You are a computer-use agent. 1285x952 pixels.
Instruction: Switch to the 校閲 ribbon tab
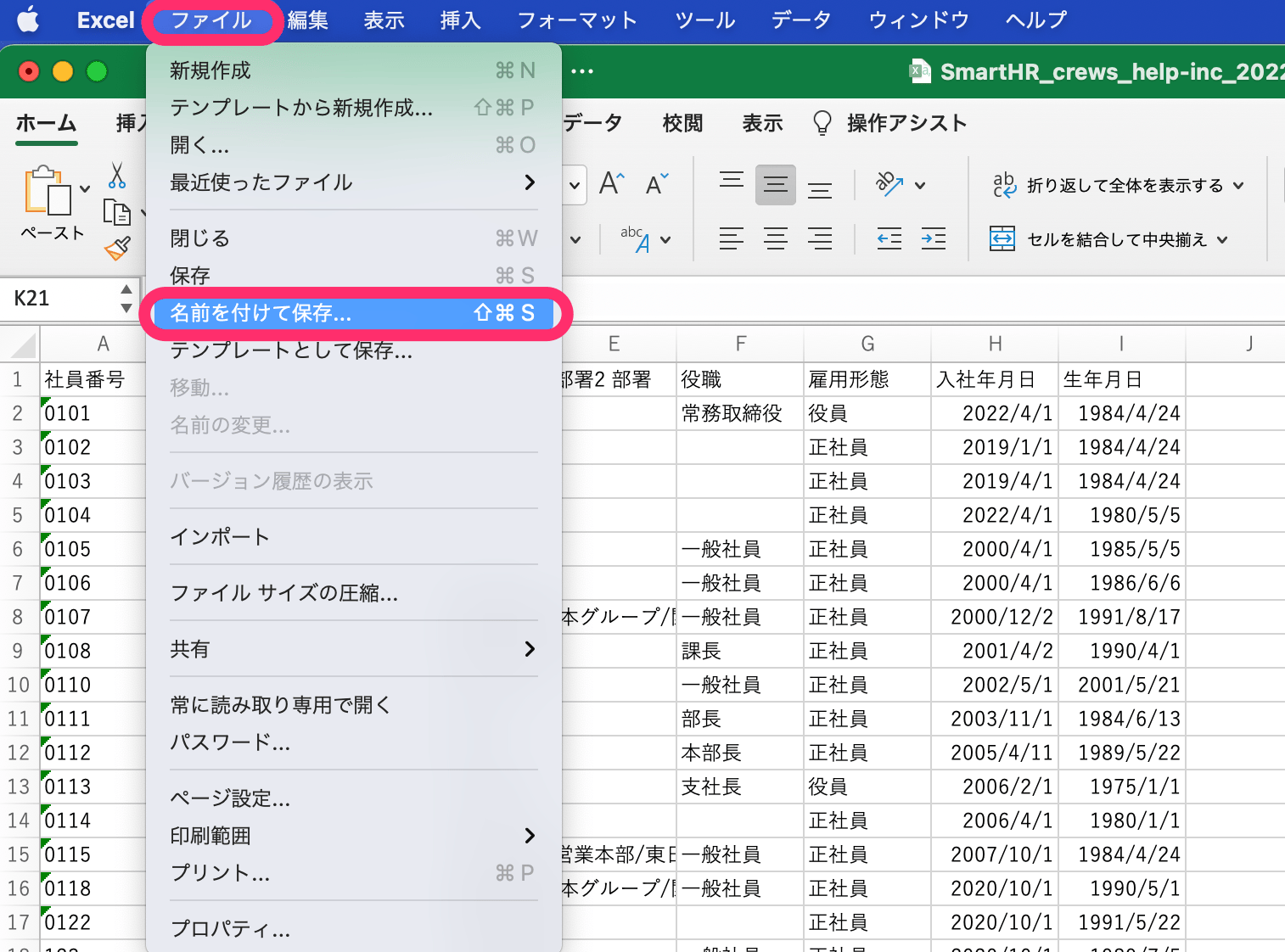coord(682,123)
